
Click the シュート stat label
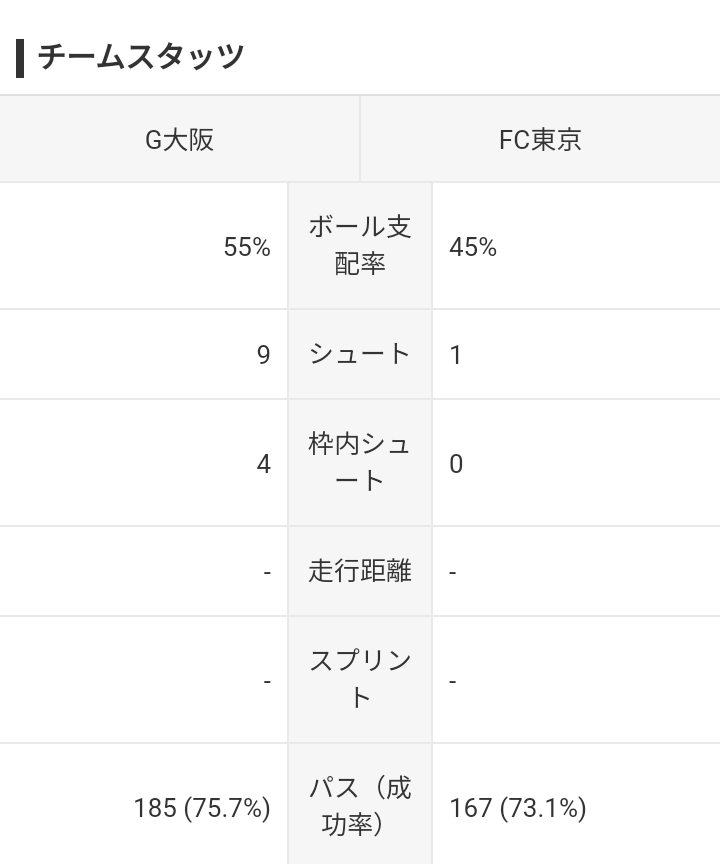[360, 354]
